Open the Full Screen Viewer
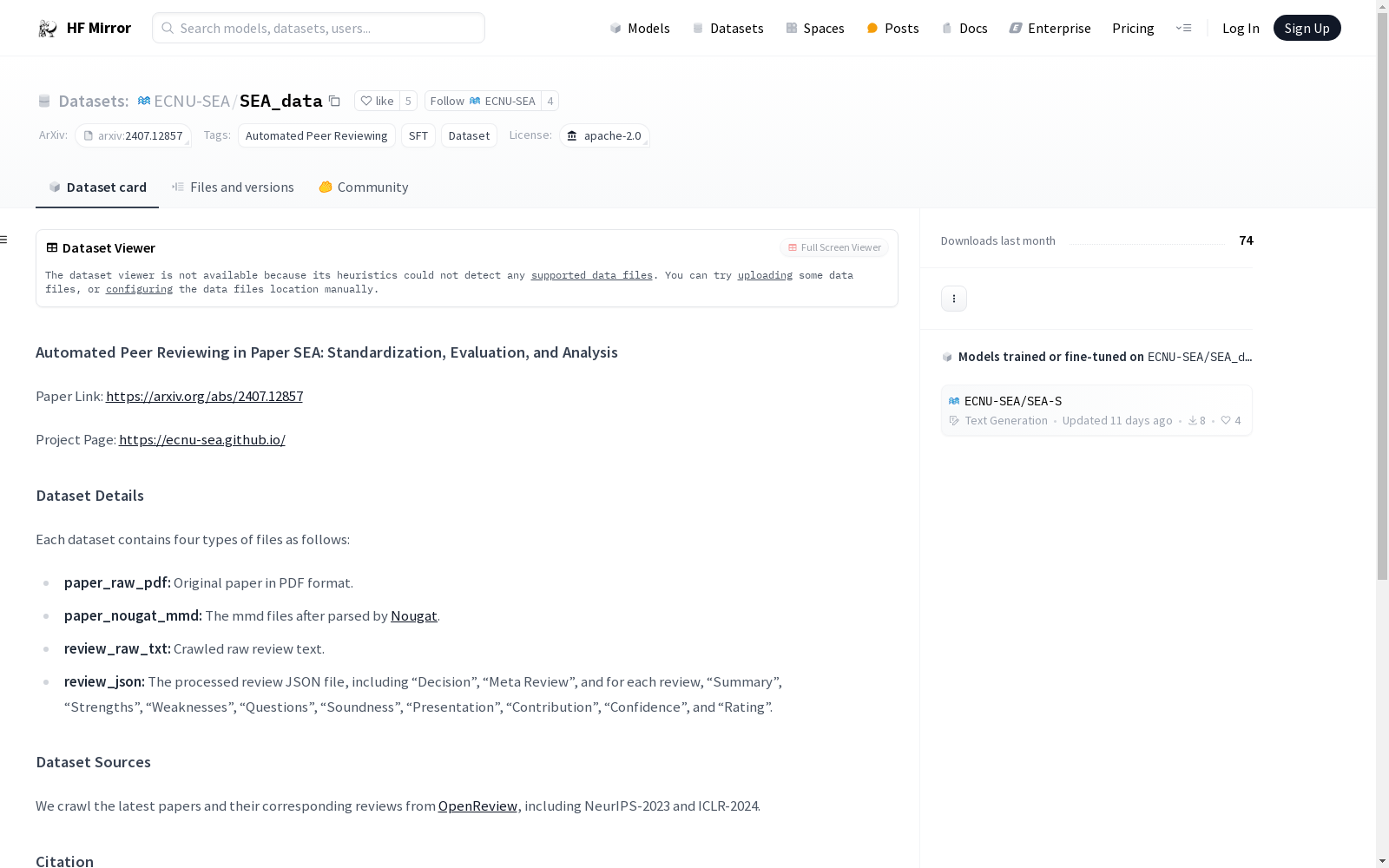Image resolution: width=1389 pixels, height=868 pixels. [x=834, y=247]
